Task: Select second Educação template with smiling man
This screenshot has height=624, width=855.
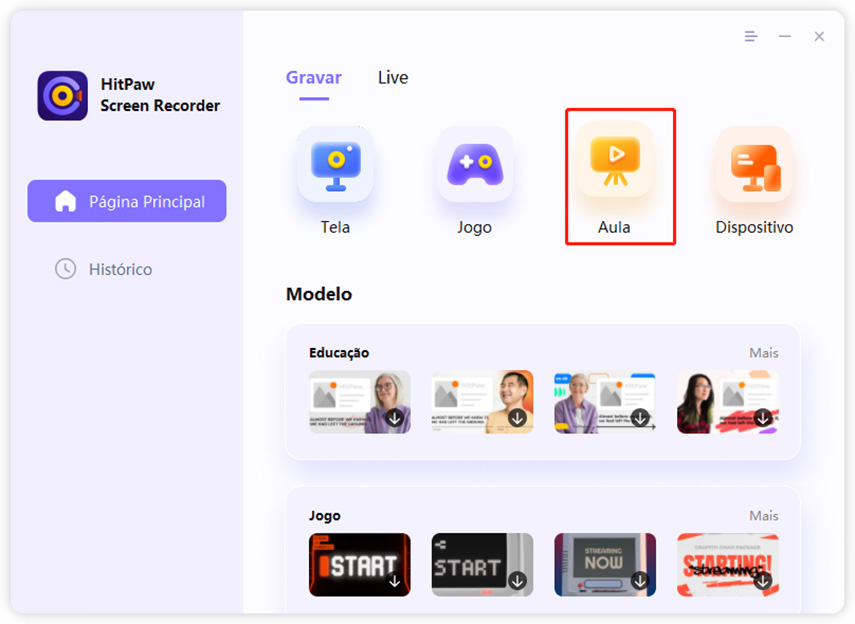Action: (483, 402)
